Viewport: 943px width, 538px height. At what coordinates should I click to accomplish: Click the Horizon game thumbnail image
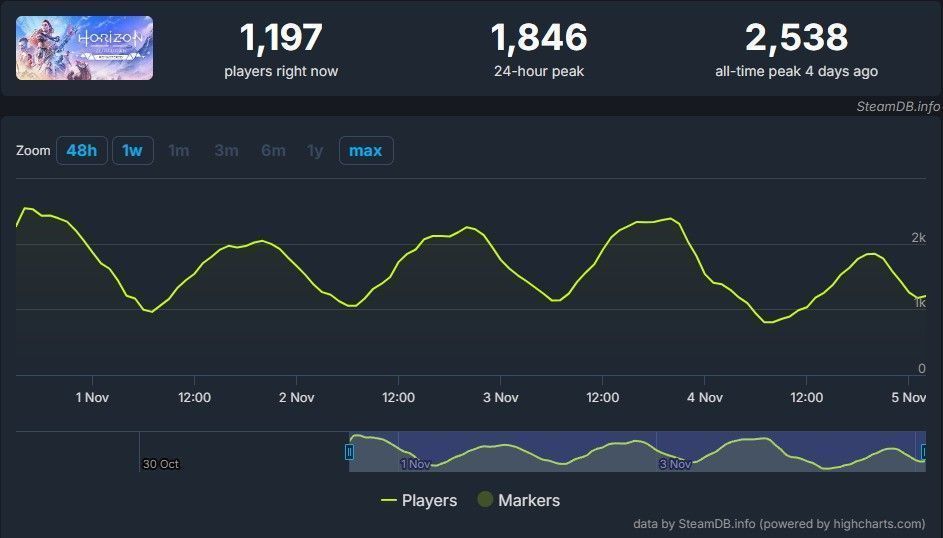coord(85,48)
